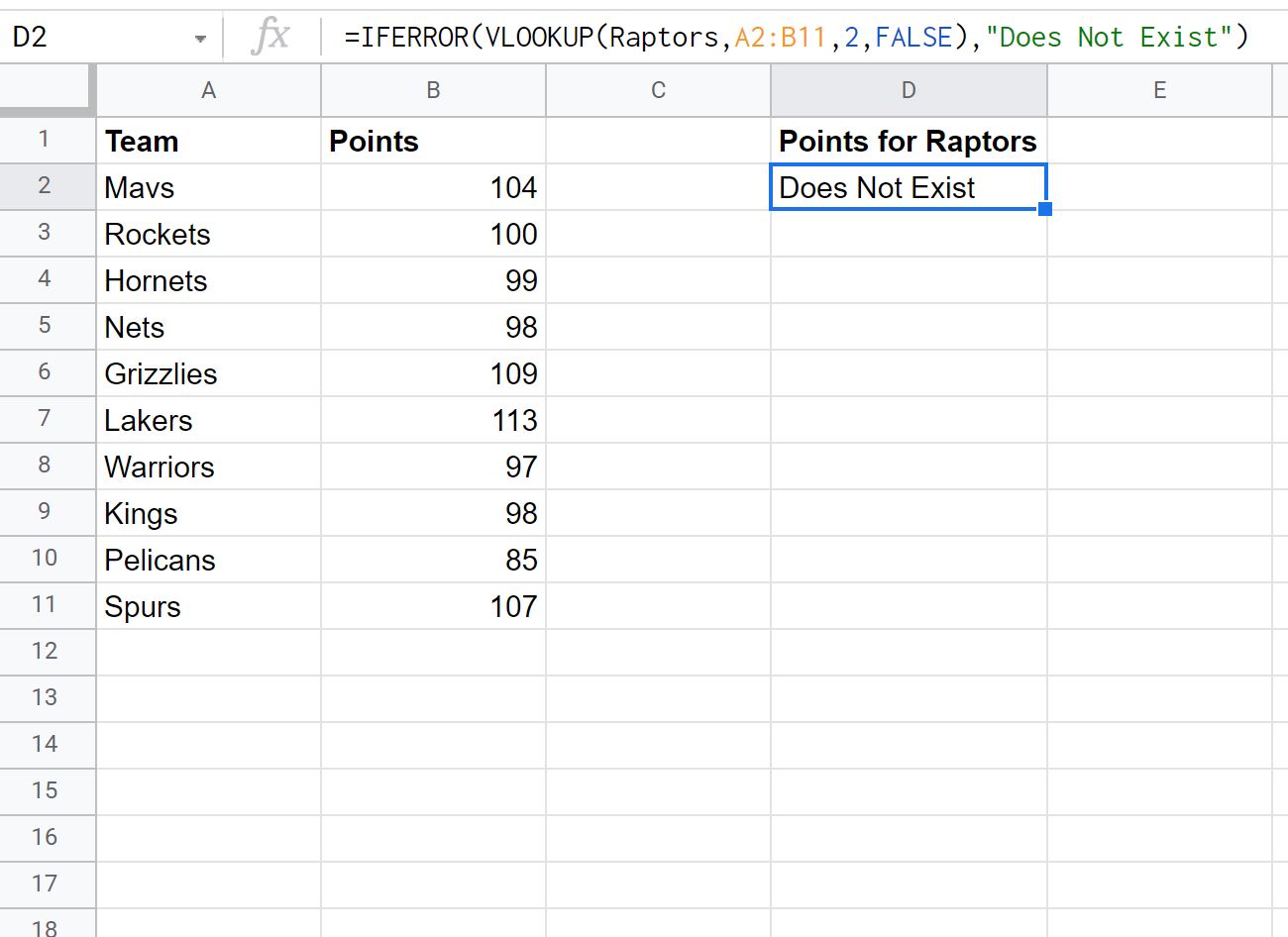1288x937 pixels.
Task: Click the cell with value 113
Action: point(433,420)
